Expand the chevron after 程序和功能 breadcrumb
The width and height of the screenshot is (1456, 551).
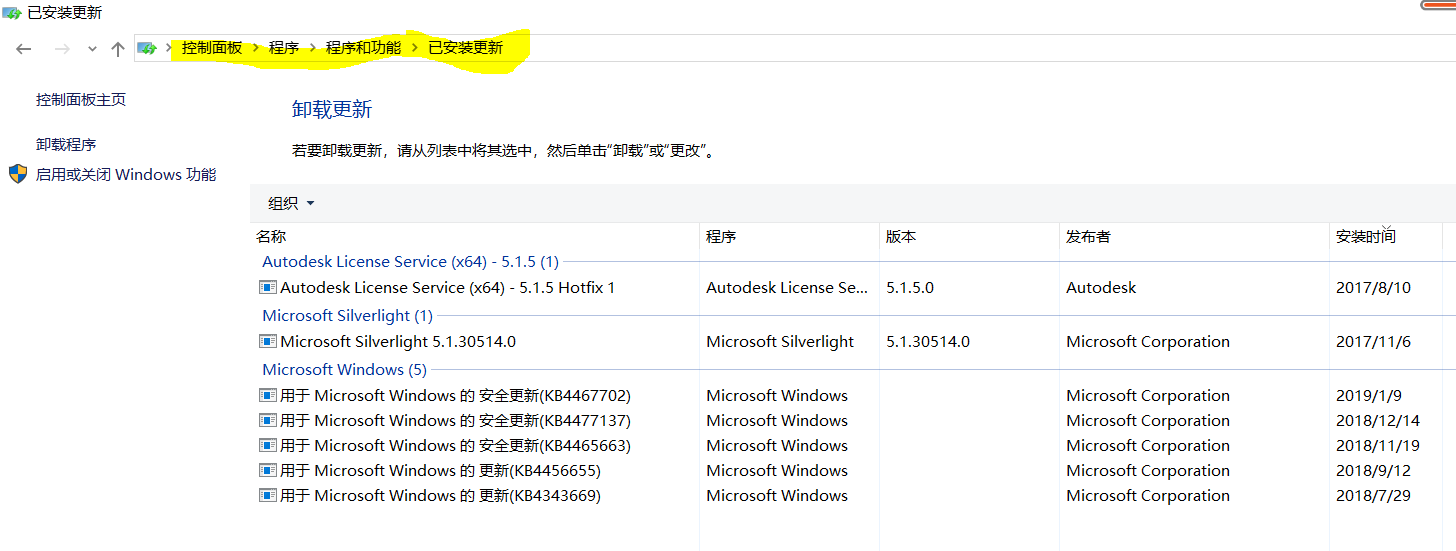414,48
